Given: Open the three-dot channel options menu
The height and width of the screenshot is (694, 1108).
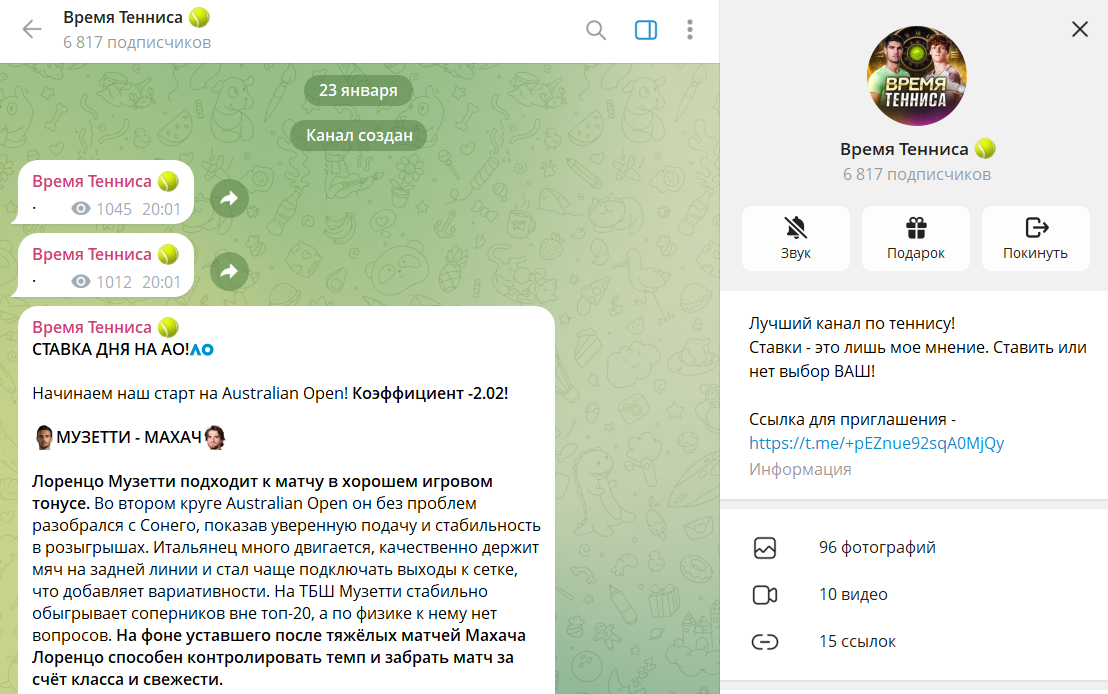Looking at the screenshot, I should click(x=690, y=30).
